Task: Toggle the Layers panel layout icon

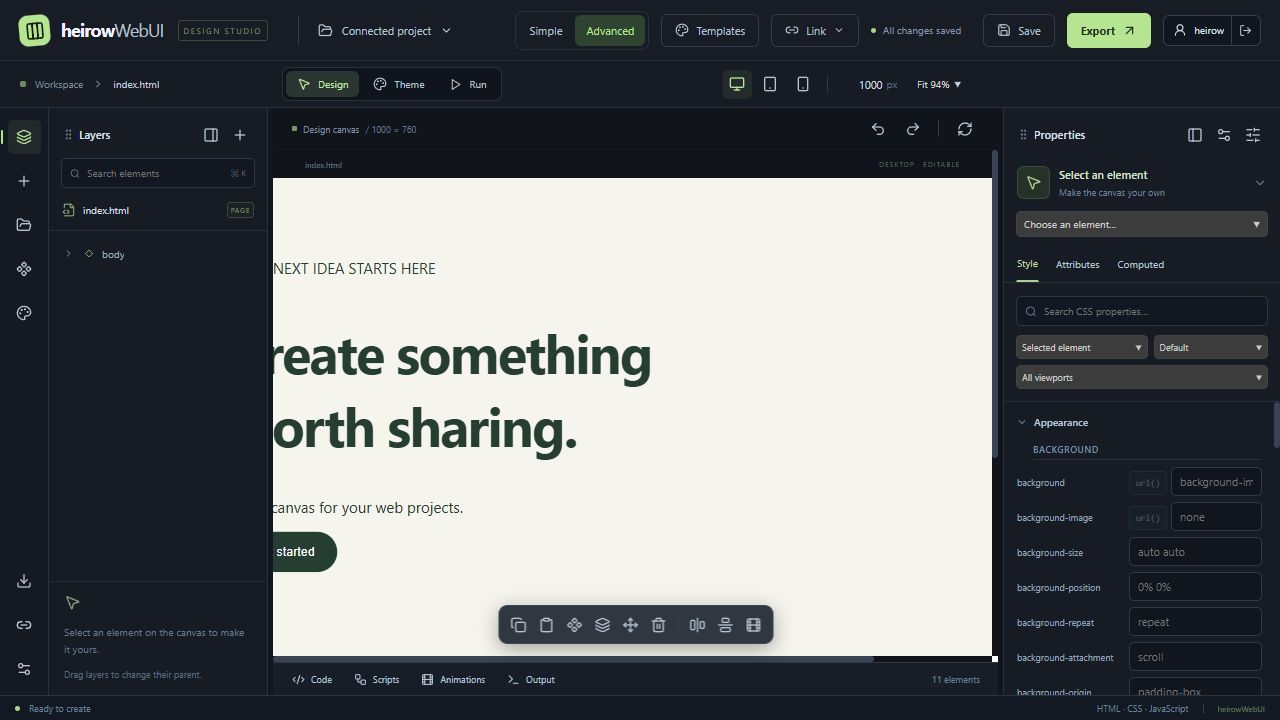Action: point(211,135)
